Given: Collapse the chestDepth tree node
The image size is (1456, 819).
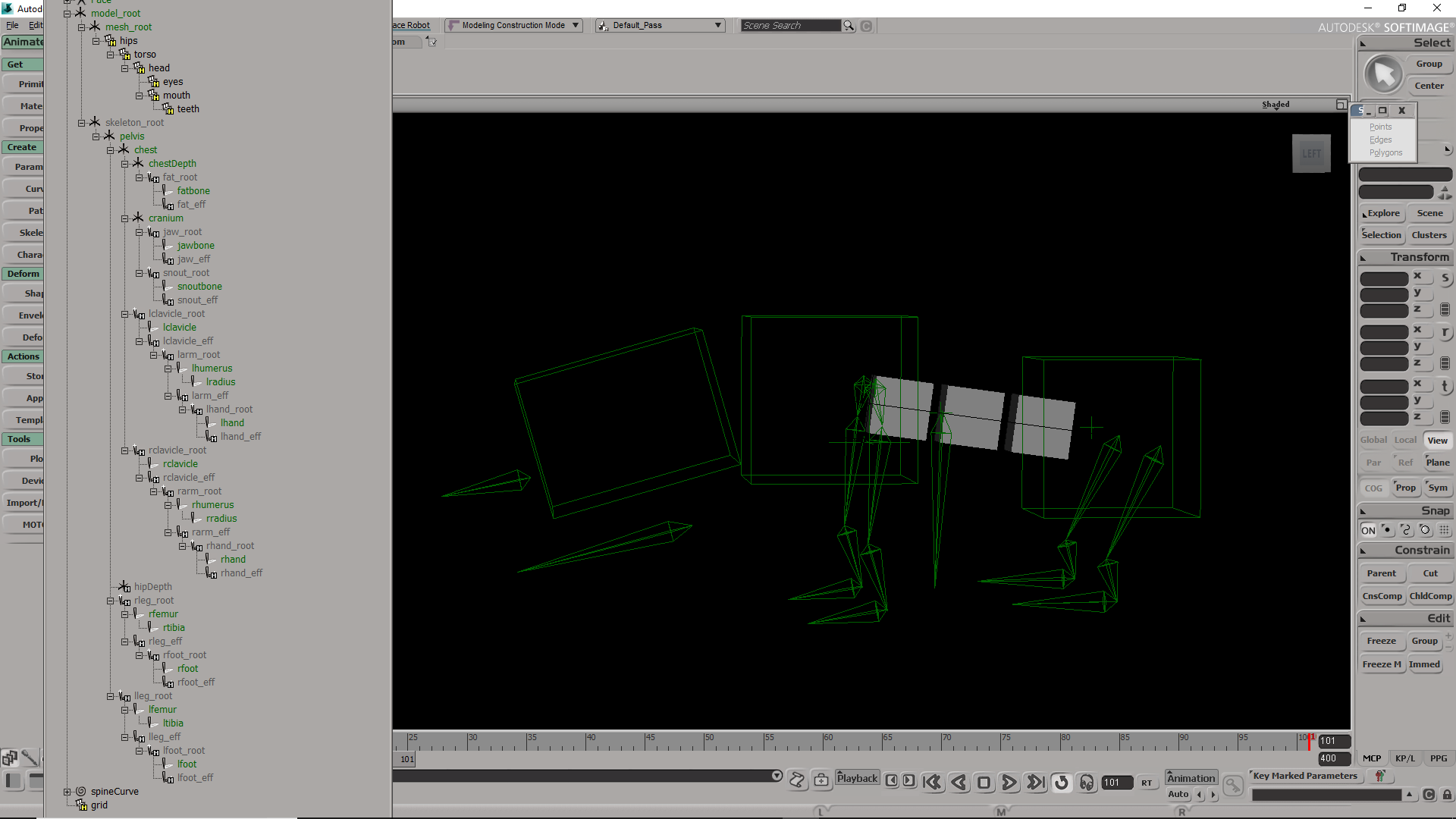Looking at the screenshot, I should click(x=124, y=164).
